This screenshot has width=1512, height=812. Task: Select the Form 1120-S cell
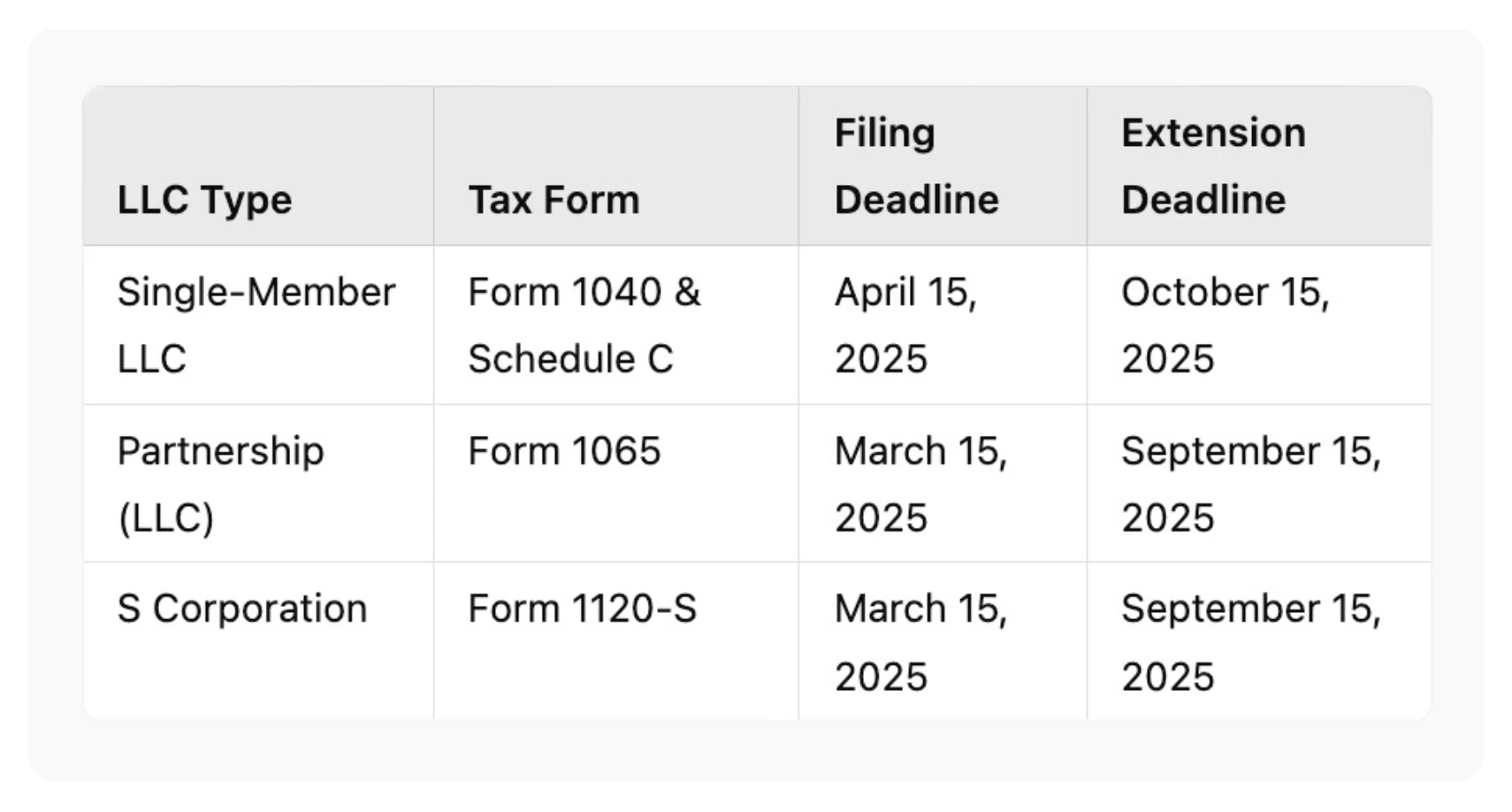pos(582,609)
